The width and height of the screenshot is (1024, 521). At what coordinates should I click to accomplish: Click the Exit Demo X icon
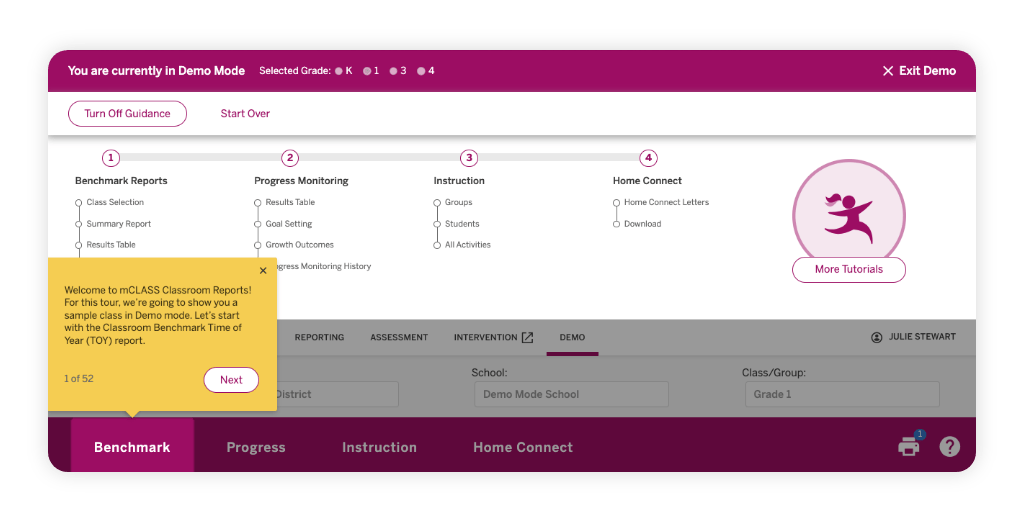(888, 71)
